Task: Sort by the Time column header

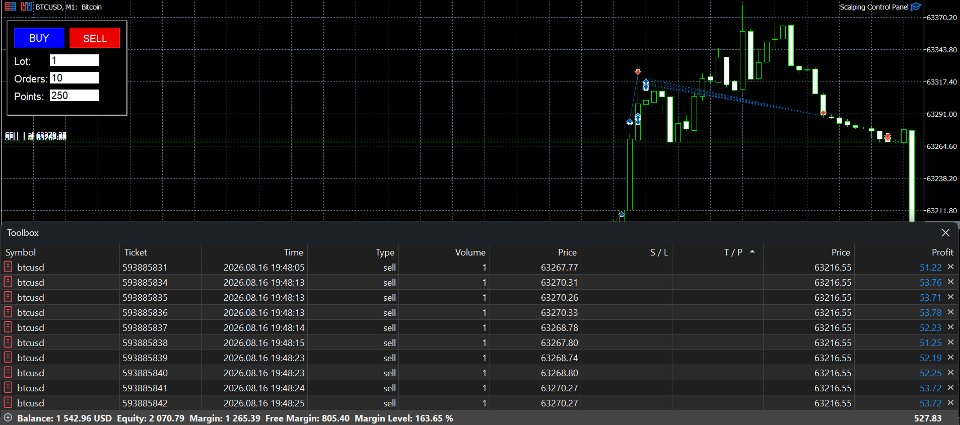Action: [x=293, y=252]
